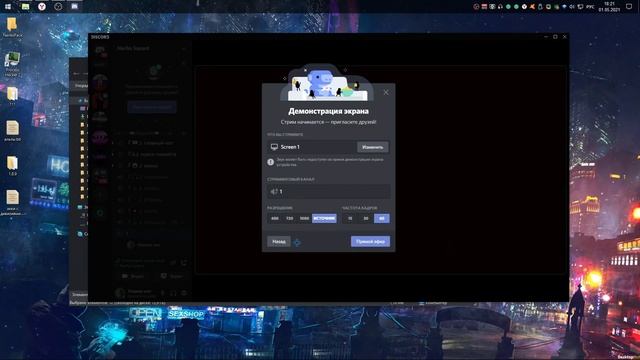This screenshot has width=640, height=360.
Task: Select 480 resolution
Action: coord(275,218)
